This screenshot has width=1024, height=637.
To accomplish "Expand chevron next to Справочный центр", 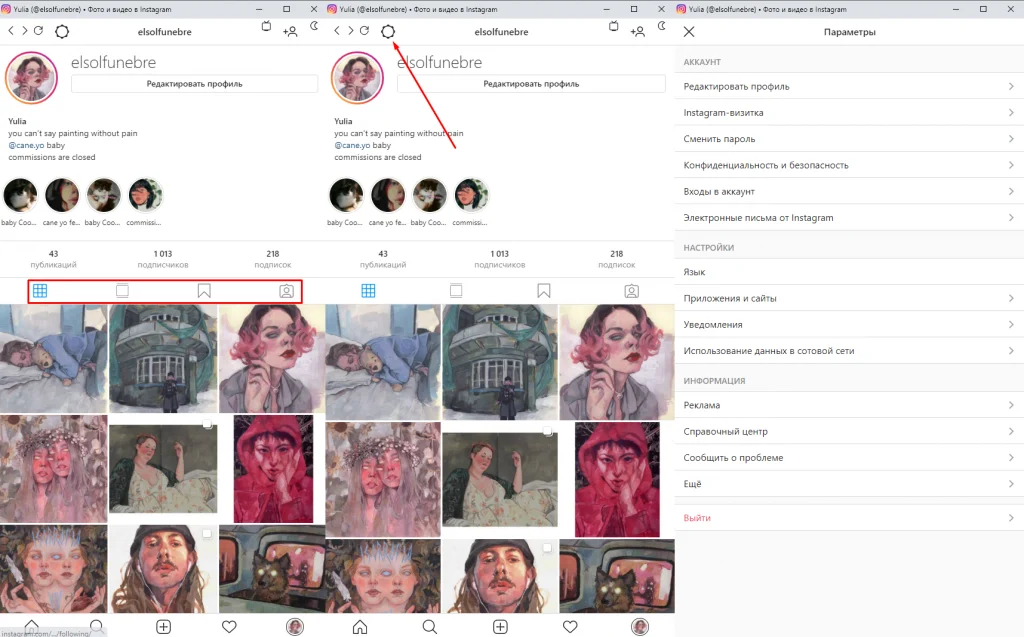I will [x=1011, y=431].
